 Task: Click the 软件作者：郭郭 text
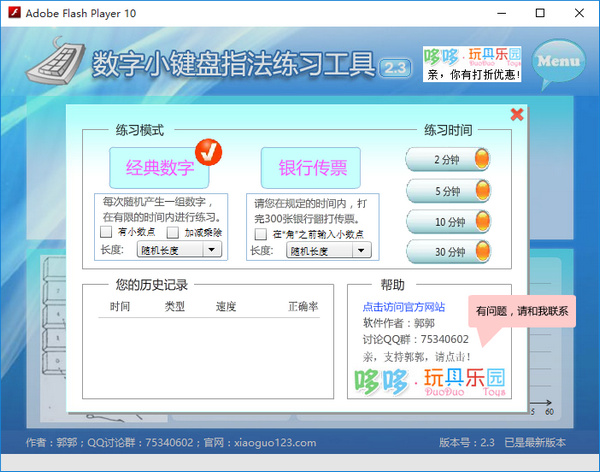[x=399, y=323]
